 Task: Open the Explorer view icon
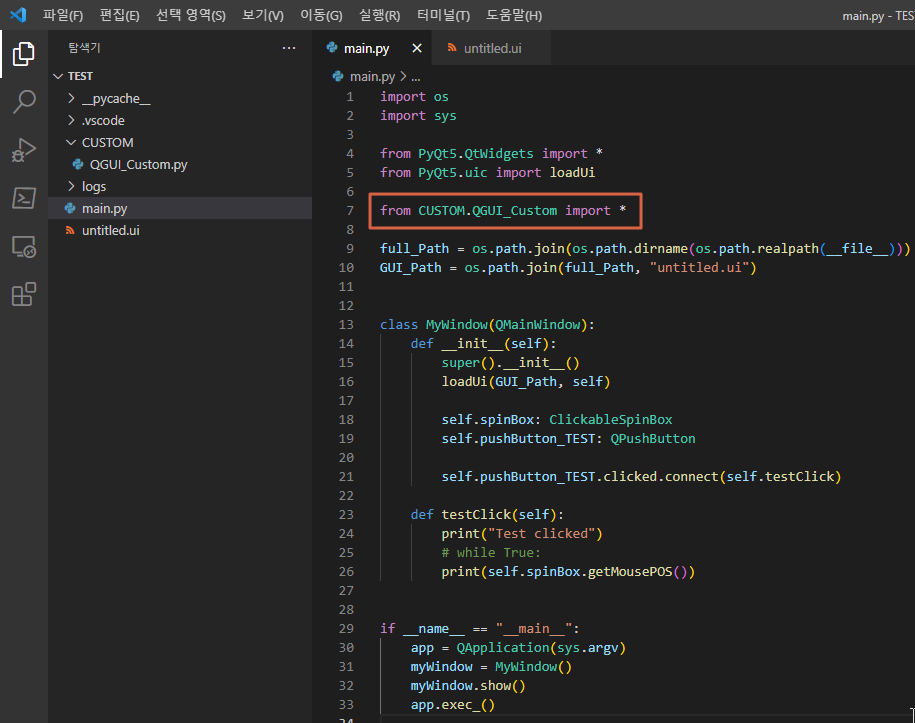[23, 55]
